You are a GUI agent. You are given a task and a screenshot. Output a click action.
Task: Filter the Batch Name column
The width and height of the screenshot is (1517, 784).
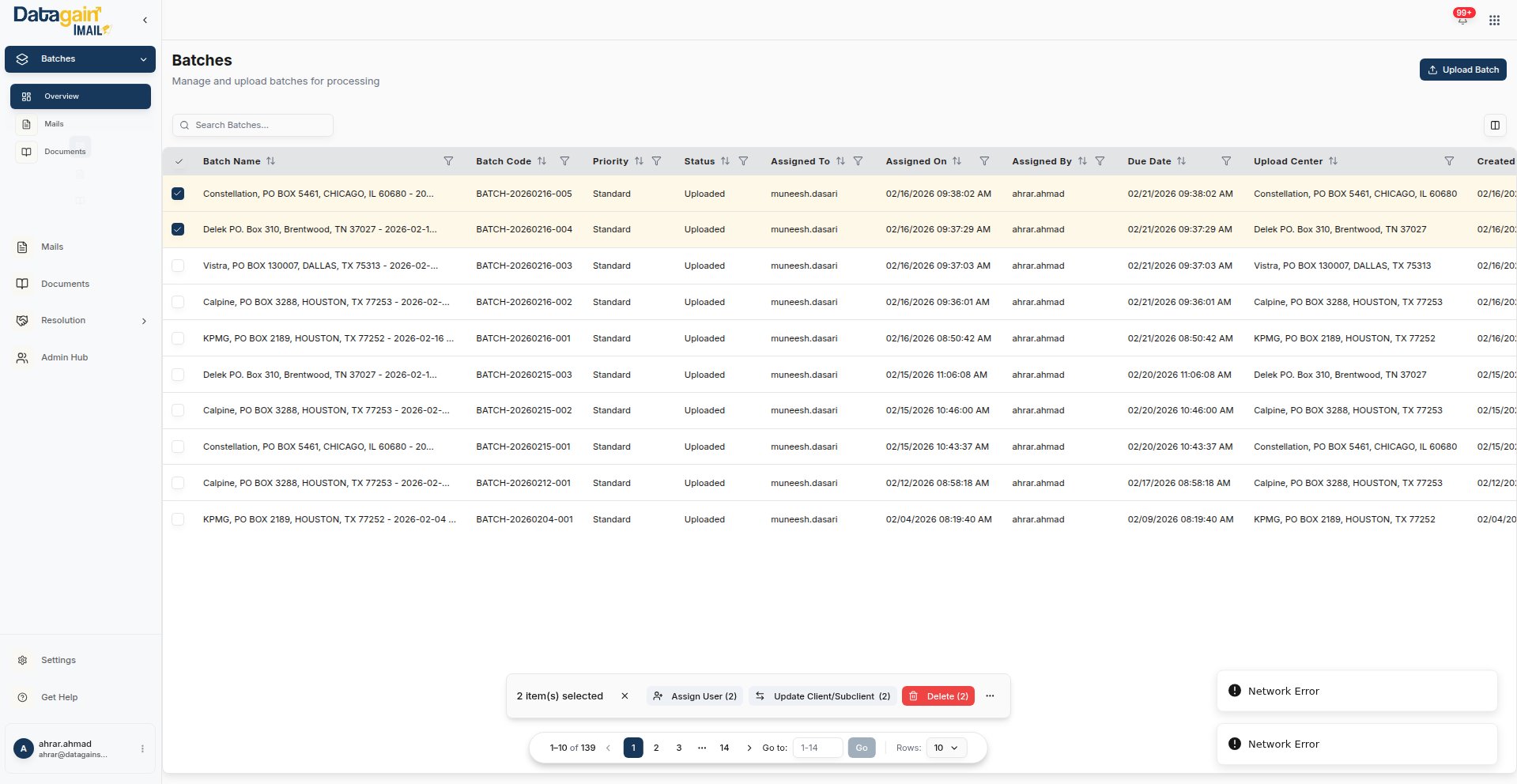(448, 161)
